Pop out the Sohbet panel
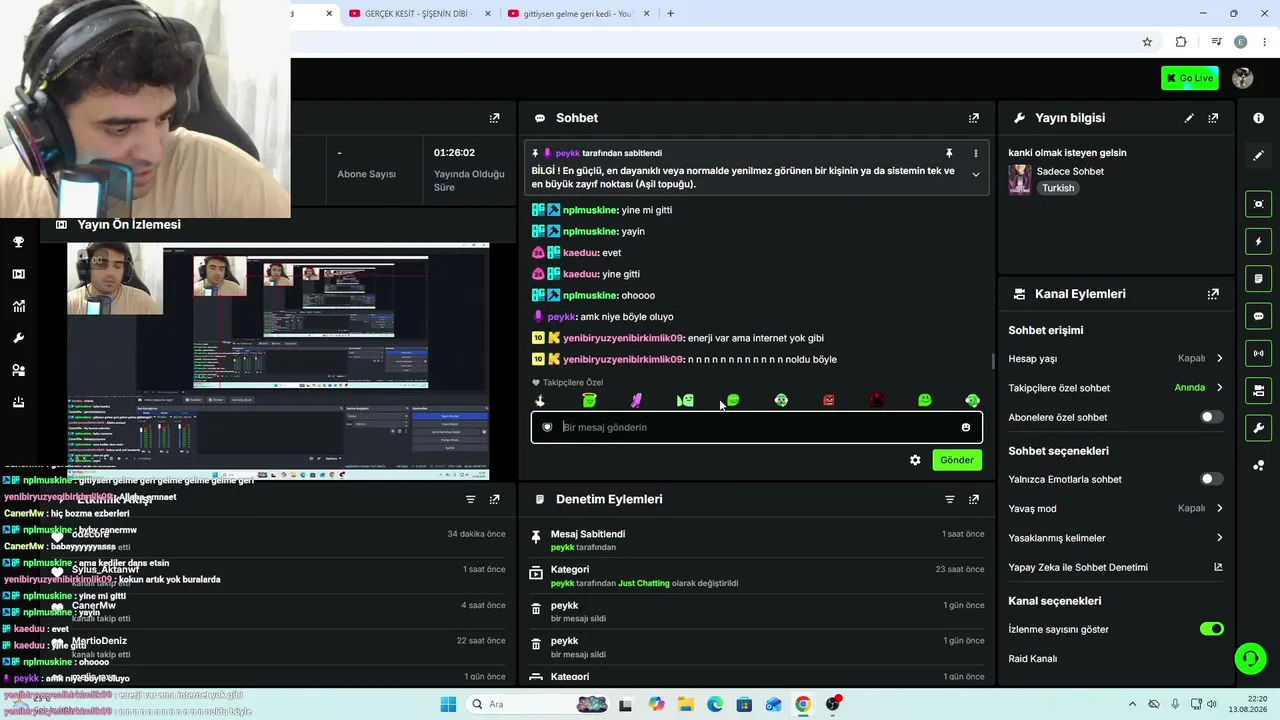This screenshot has height=720, width=1280. [x=973, y=118]
